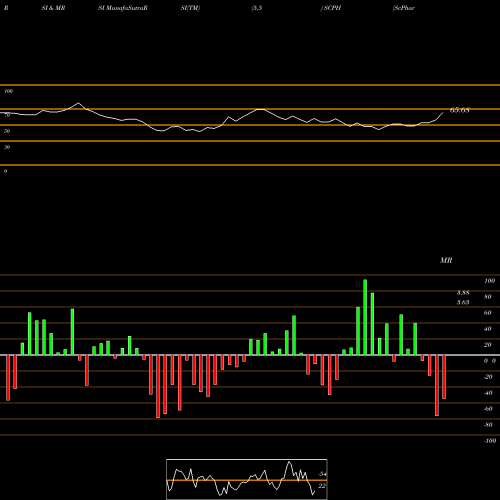Click the 'SCPH' ticker symbol text
The height and width of the screenshot is (500, 500).
(332, 8)
